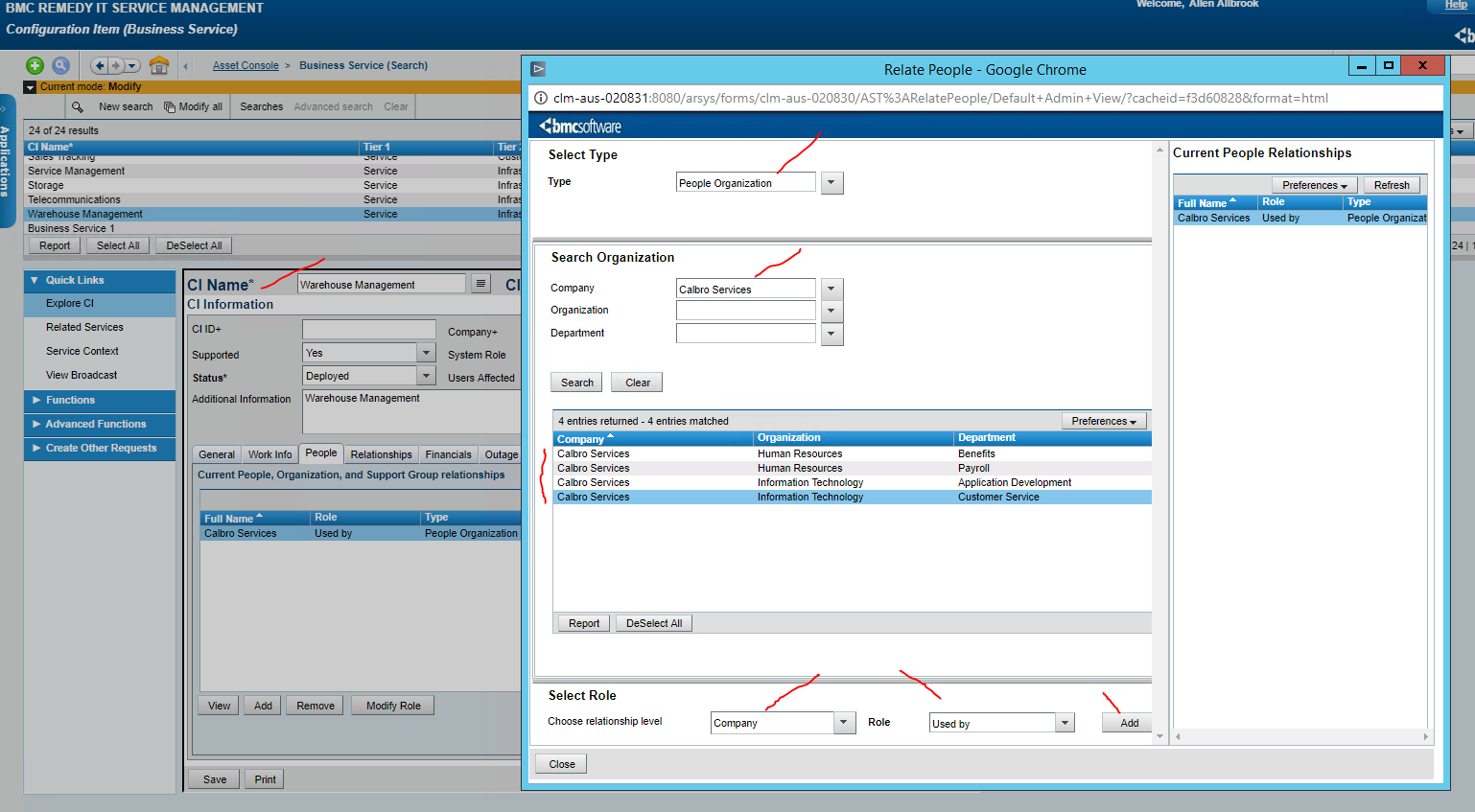Image resolution: width=1475 pixels, height=812 pixels.
Task: Click the blue search magnifier icon
Action: 60,65
